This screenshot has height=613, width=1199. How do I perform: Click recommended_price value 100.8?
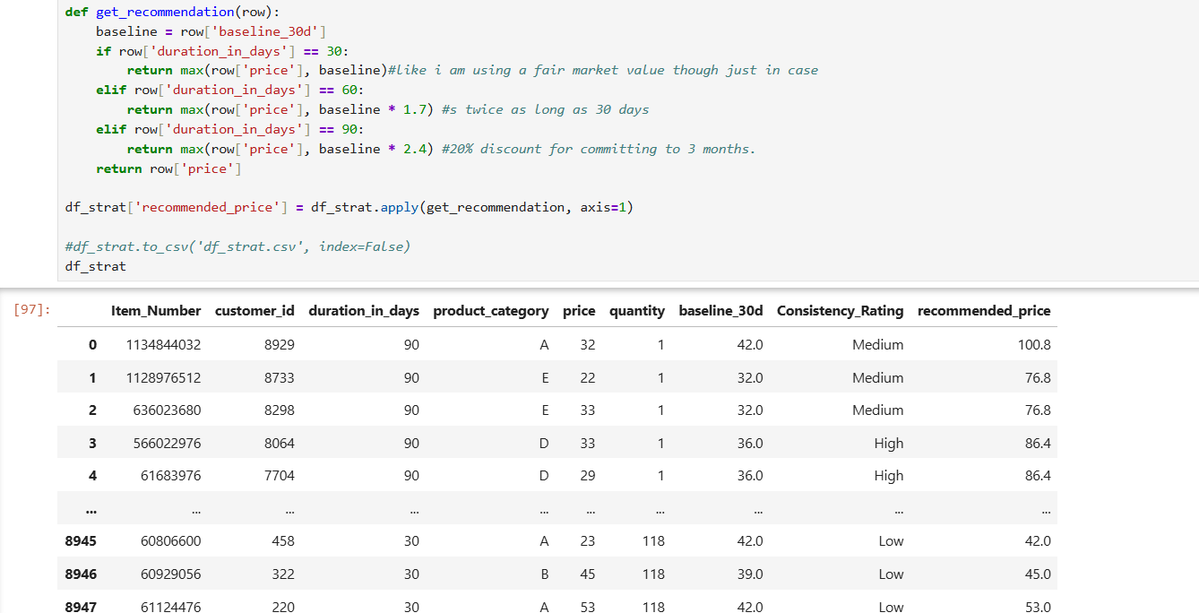[x=1035, y=345]
